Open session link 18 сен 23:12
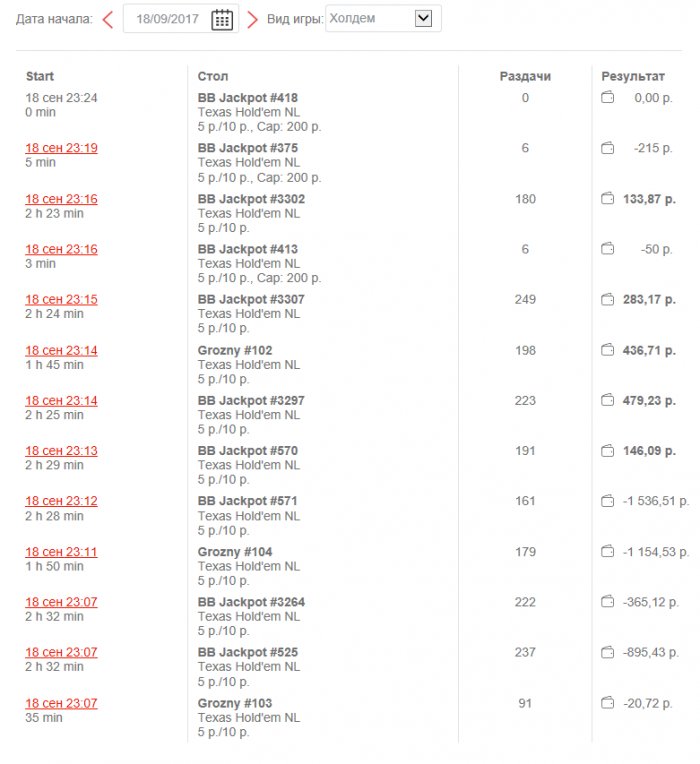Screen dimensions: 700x764 [61, 501]
